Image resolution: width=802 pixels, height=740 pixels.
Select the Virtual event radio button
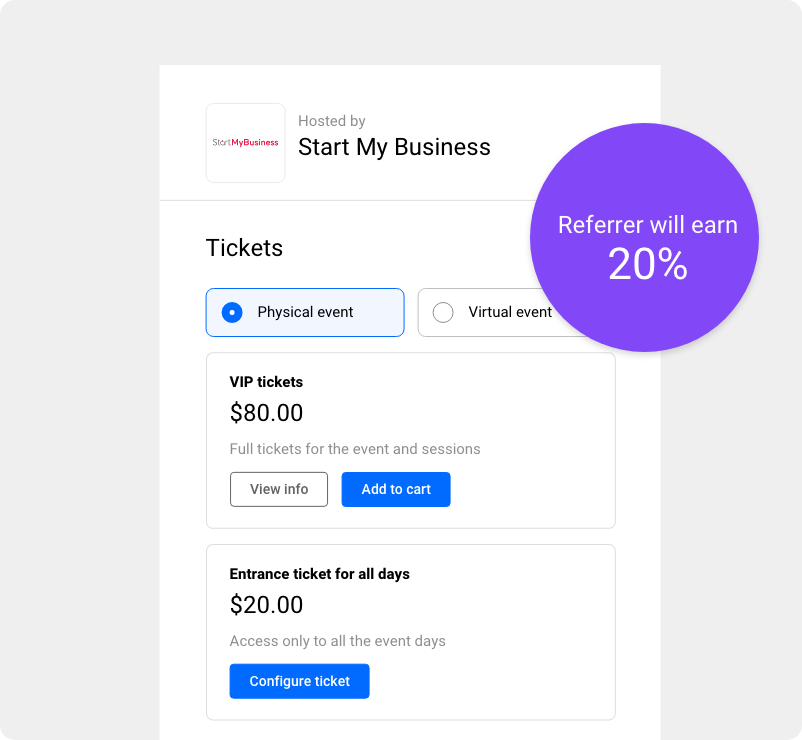tap(443, 312)
